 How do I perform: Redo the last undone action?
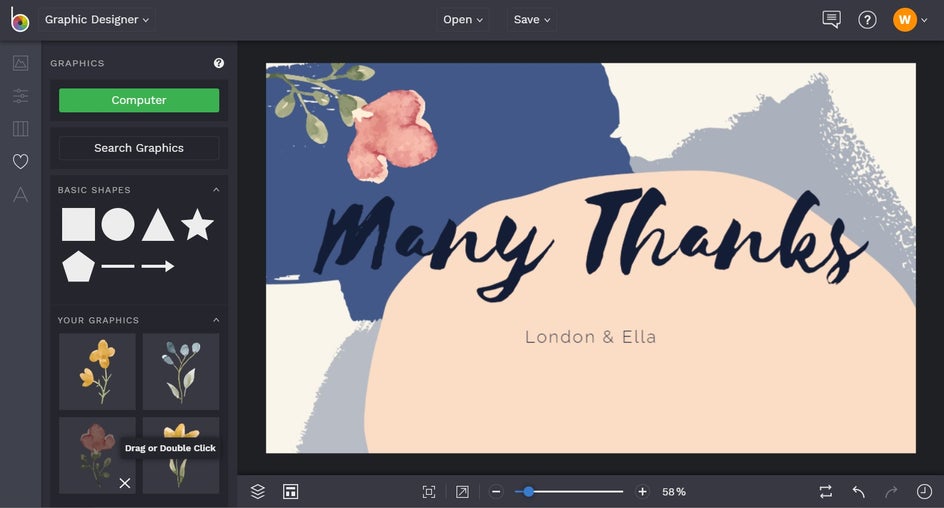pyautogui.click(x=891, y=492)
